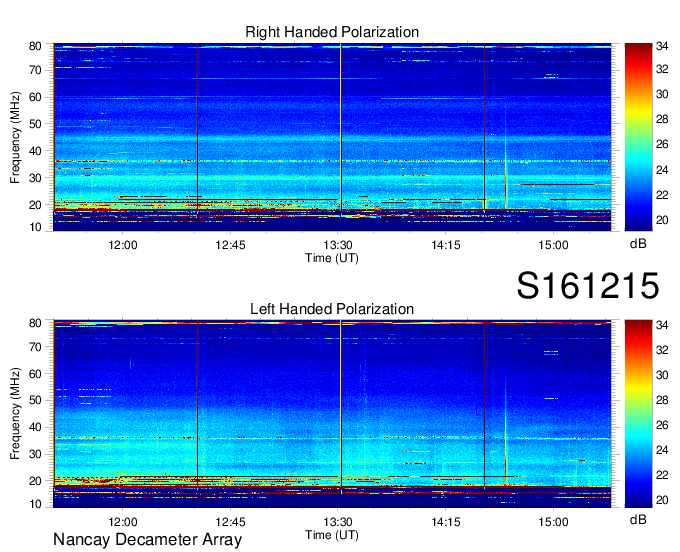This screenshot has height=552, width=680.
Task: Click the "20" frequency tick of Left Handed plot
Action: click(x=35, y=481)
